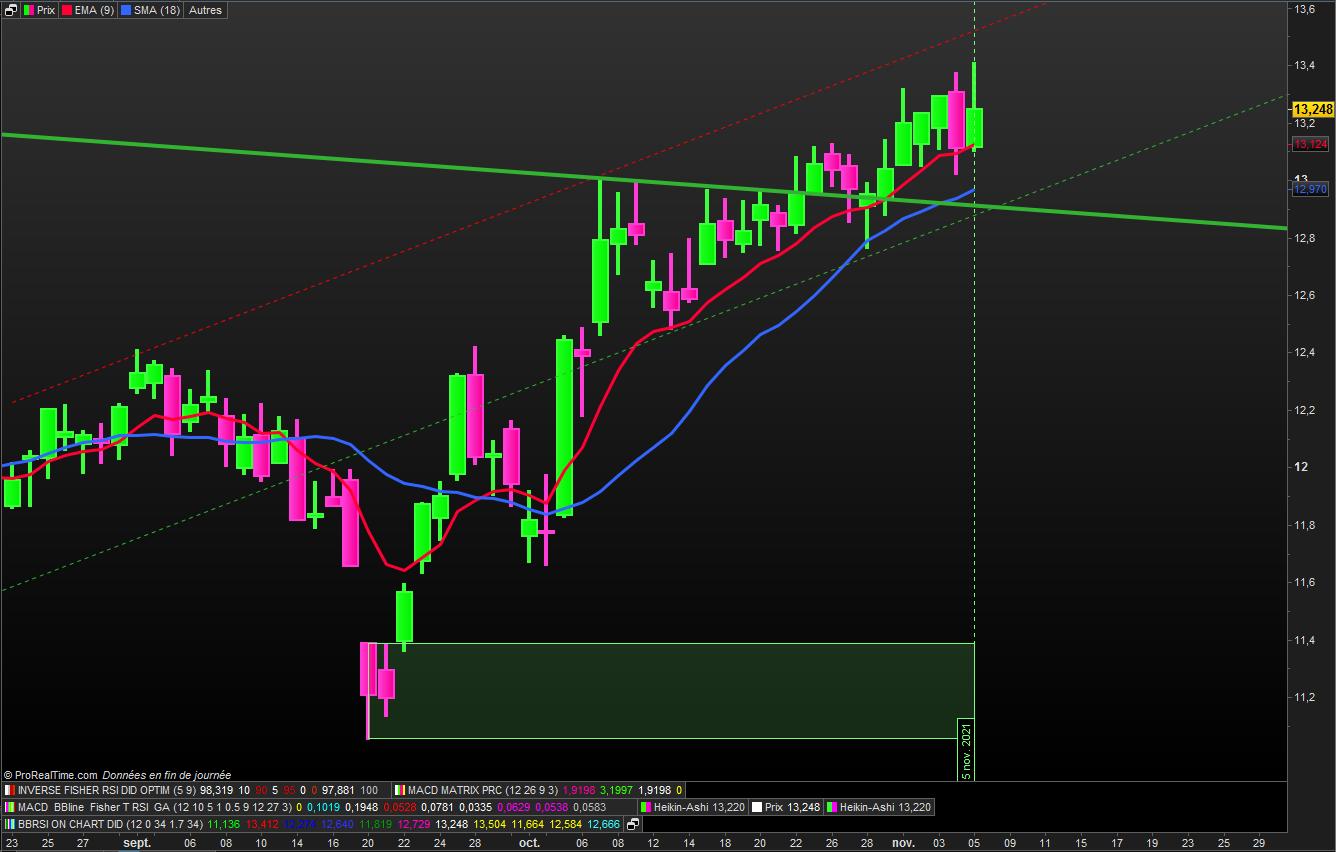Click the MACD BBline Fisher T RSI icon
Viewport: 1336px width, 852px height.
click(x=11, y=807)
